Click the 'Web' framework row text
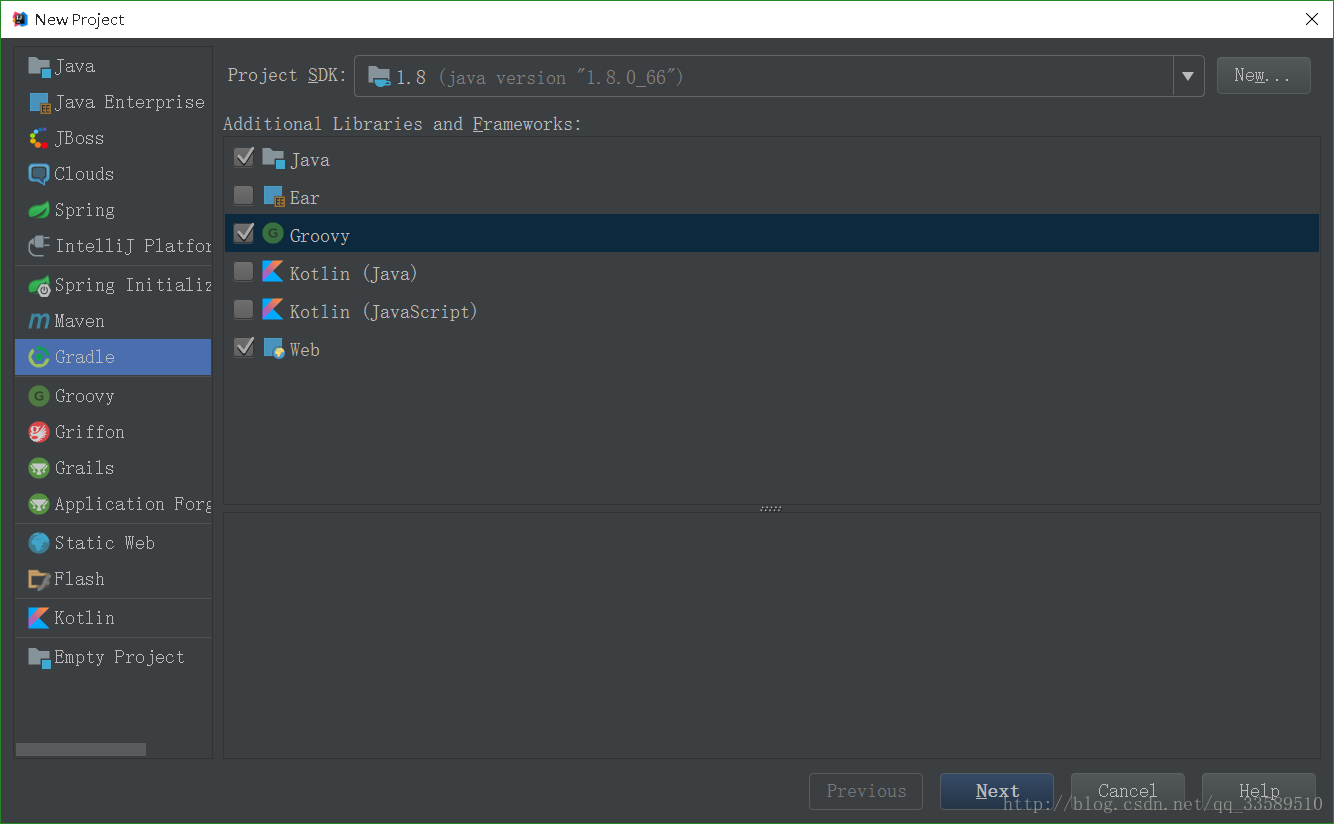Screen dimensions: 1334x824 coord(305,350)
